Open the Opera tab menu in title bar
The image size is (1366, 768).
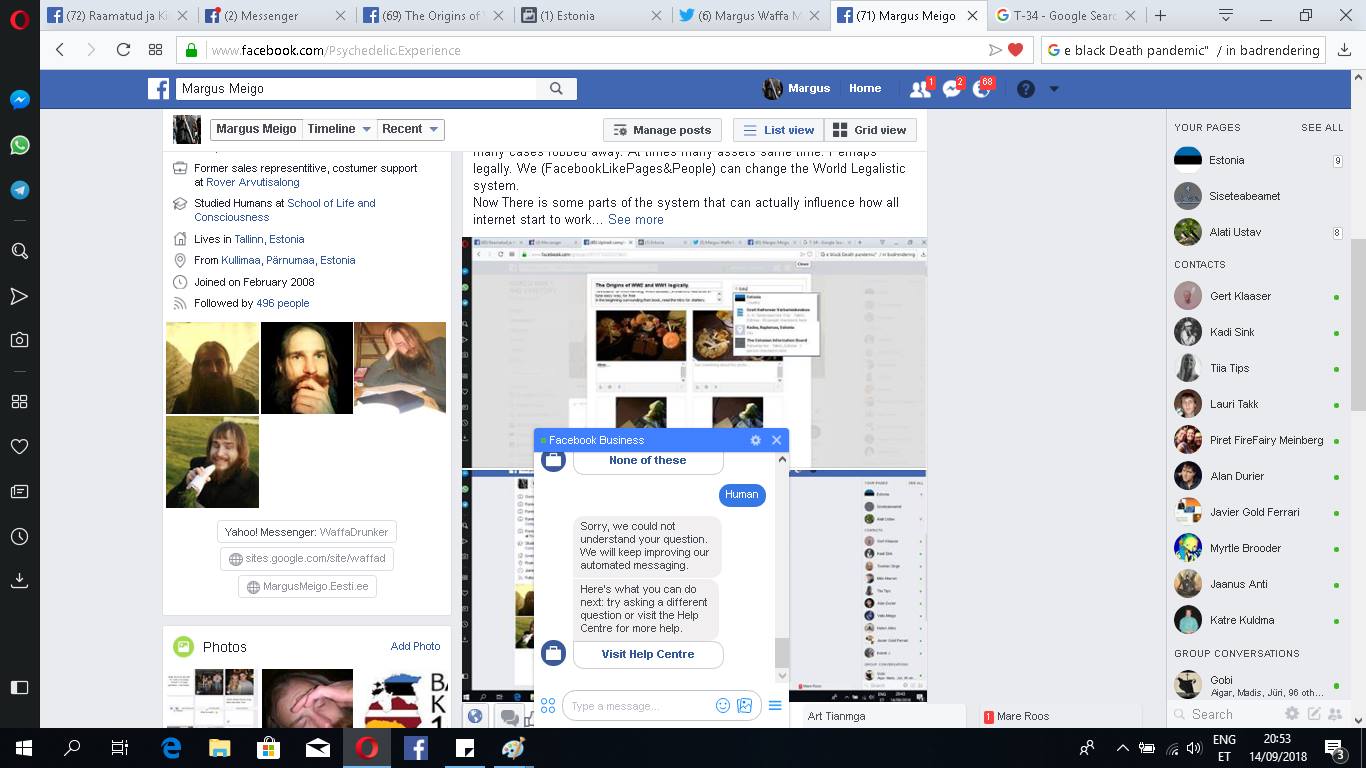tap(1226, 15)
